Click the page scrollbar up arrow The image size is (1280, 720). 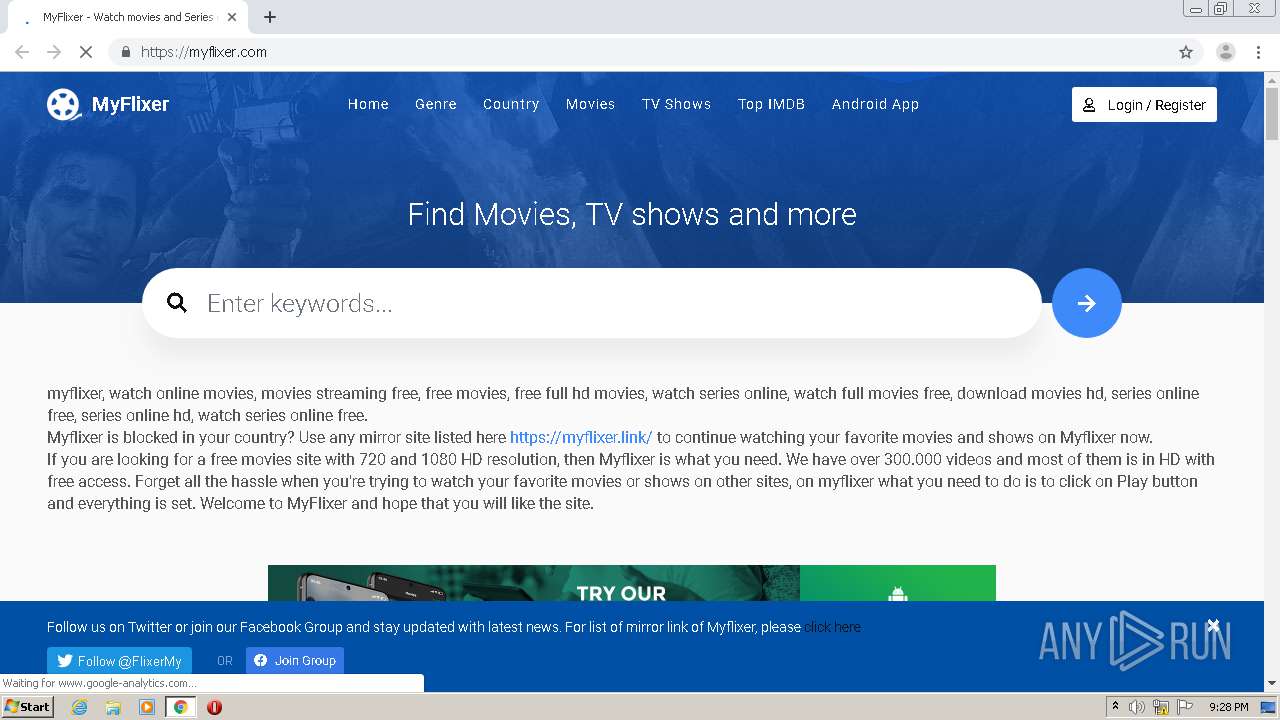point(1272,79)
